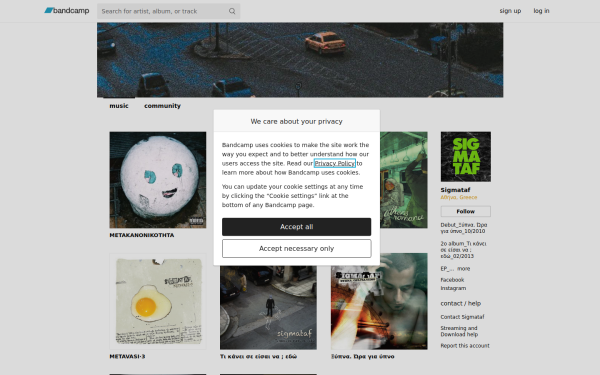
Task: Follow the Sigmataf artist
Action: [x=466, y=211]
